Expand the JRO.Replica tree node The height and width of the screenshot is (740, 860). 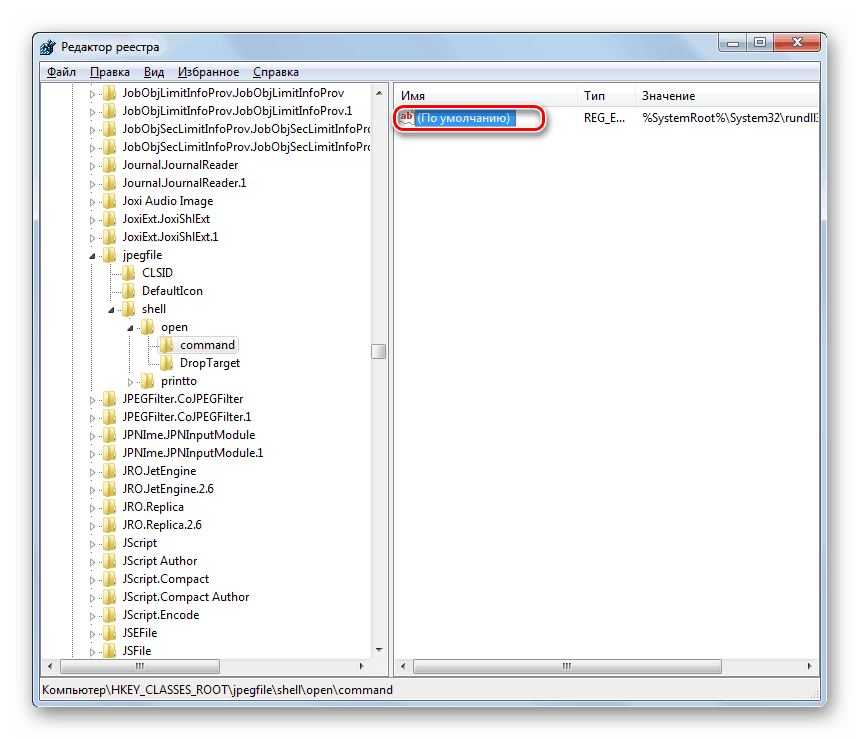click(93, 506)
